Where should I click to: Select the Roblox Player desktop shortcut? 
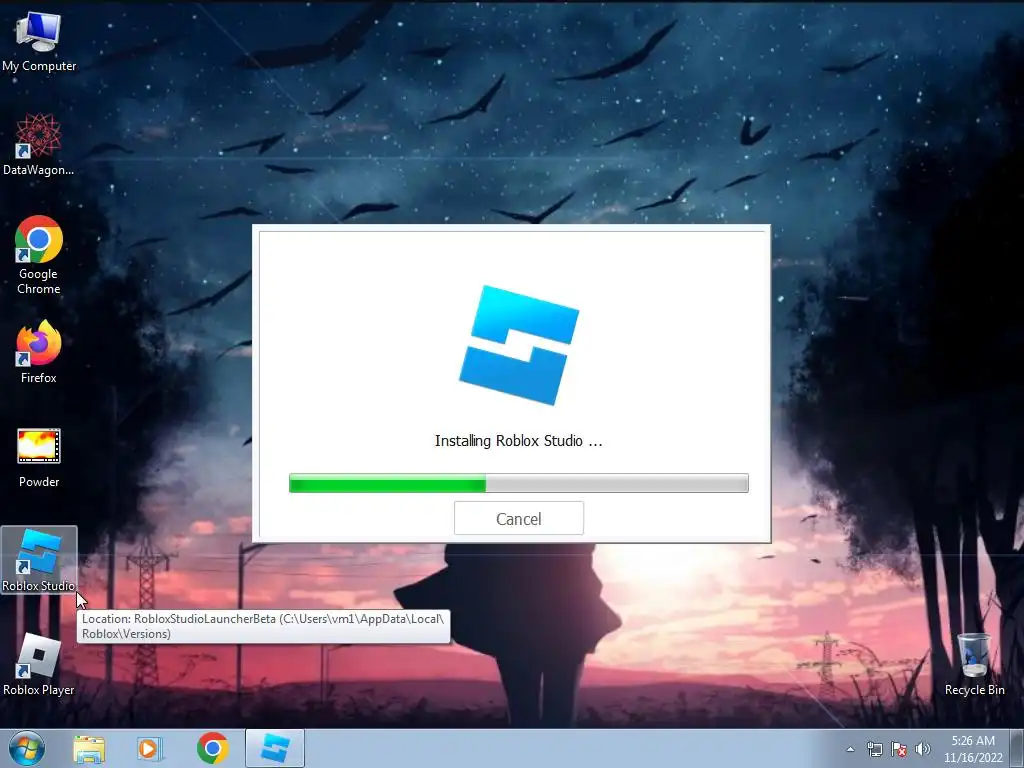(x=39, y=664)
